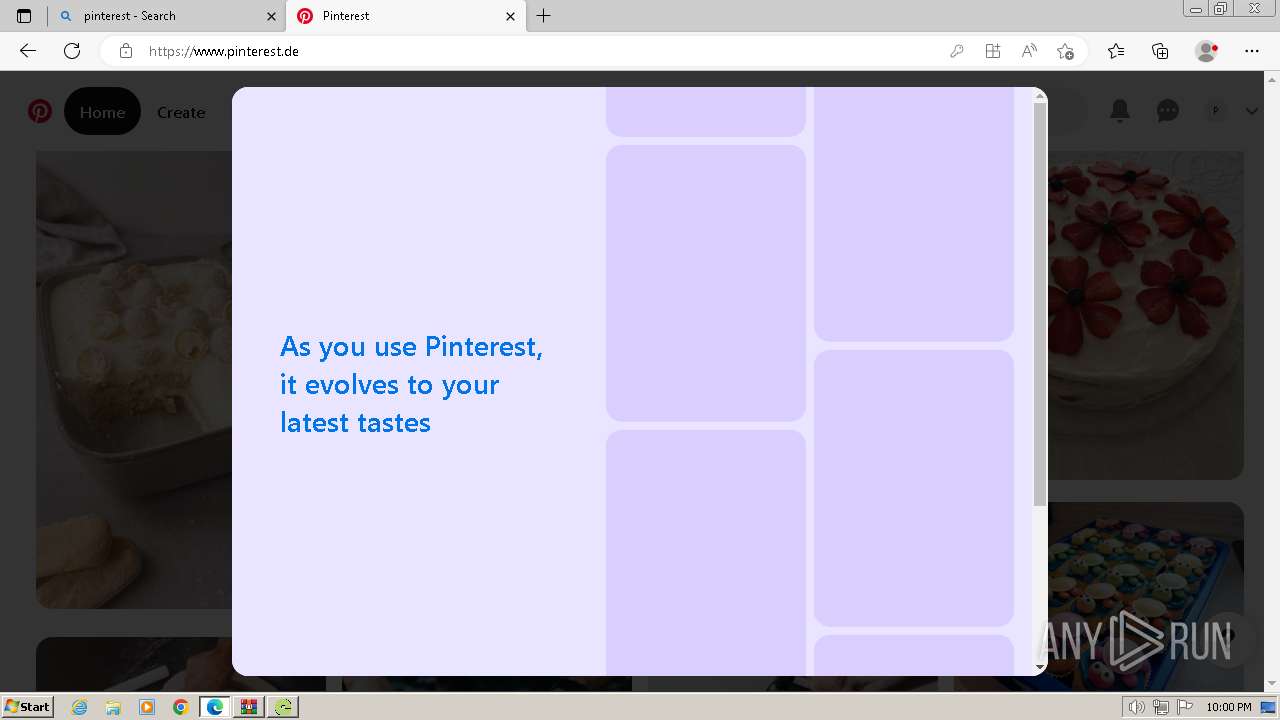Open the Create menu in Pinterest
The width and height of the screenshot is (1280, 720).
(x=181, y=112)
